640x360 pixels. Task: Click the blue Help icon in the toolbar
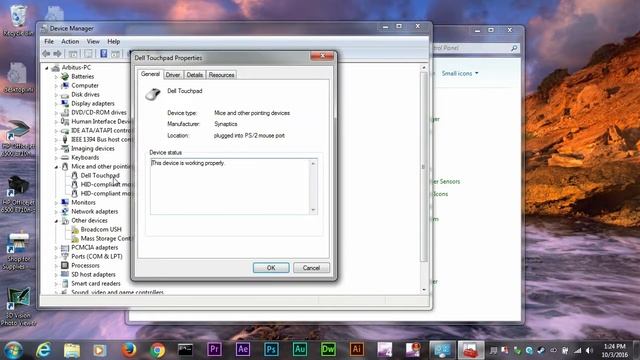click(x=104, y=53)
